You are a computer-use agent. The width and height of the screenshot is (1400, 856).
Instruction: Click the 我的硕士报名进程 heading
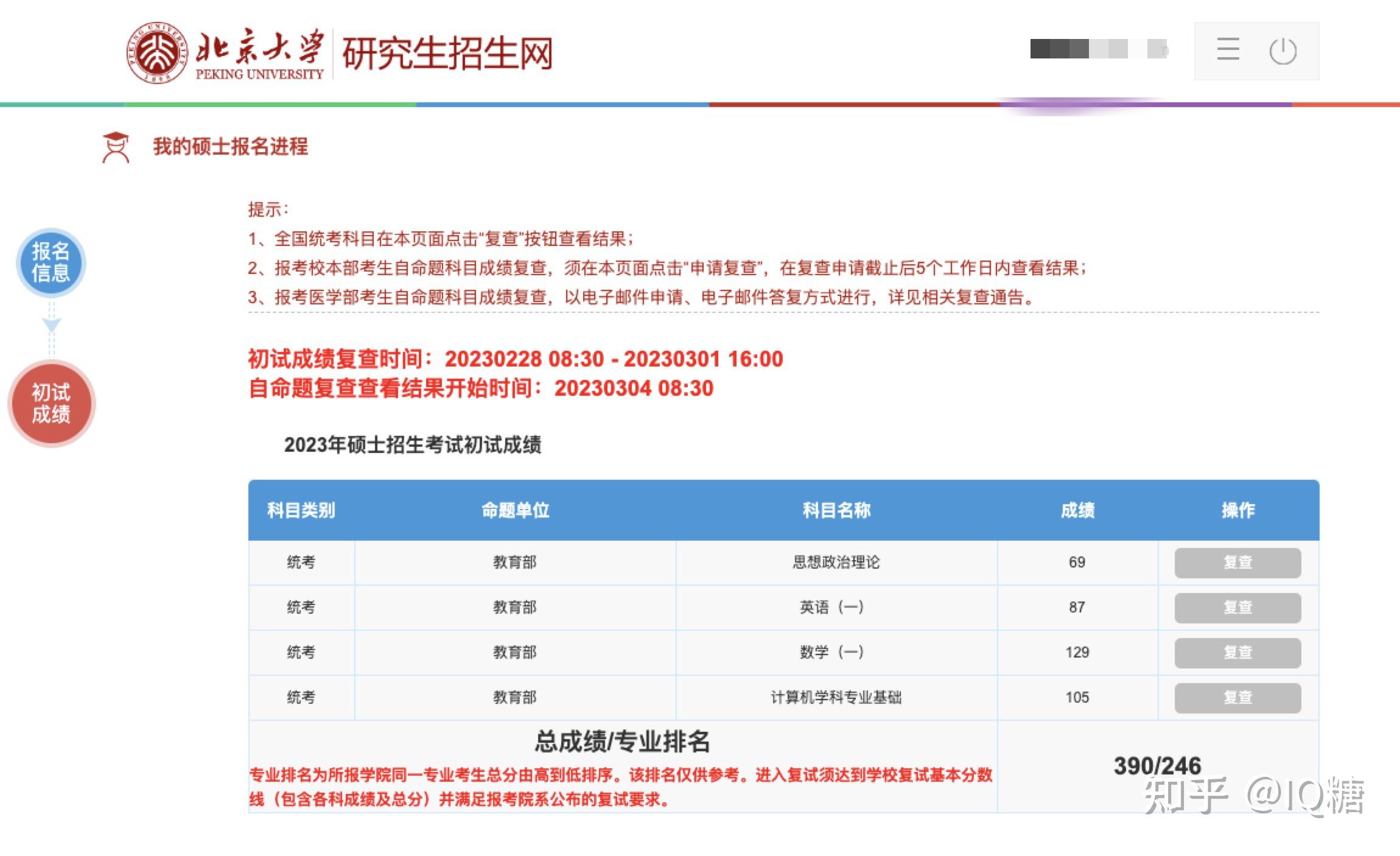point(230,147)
